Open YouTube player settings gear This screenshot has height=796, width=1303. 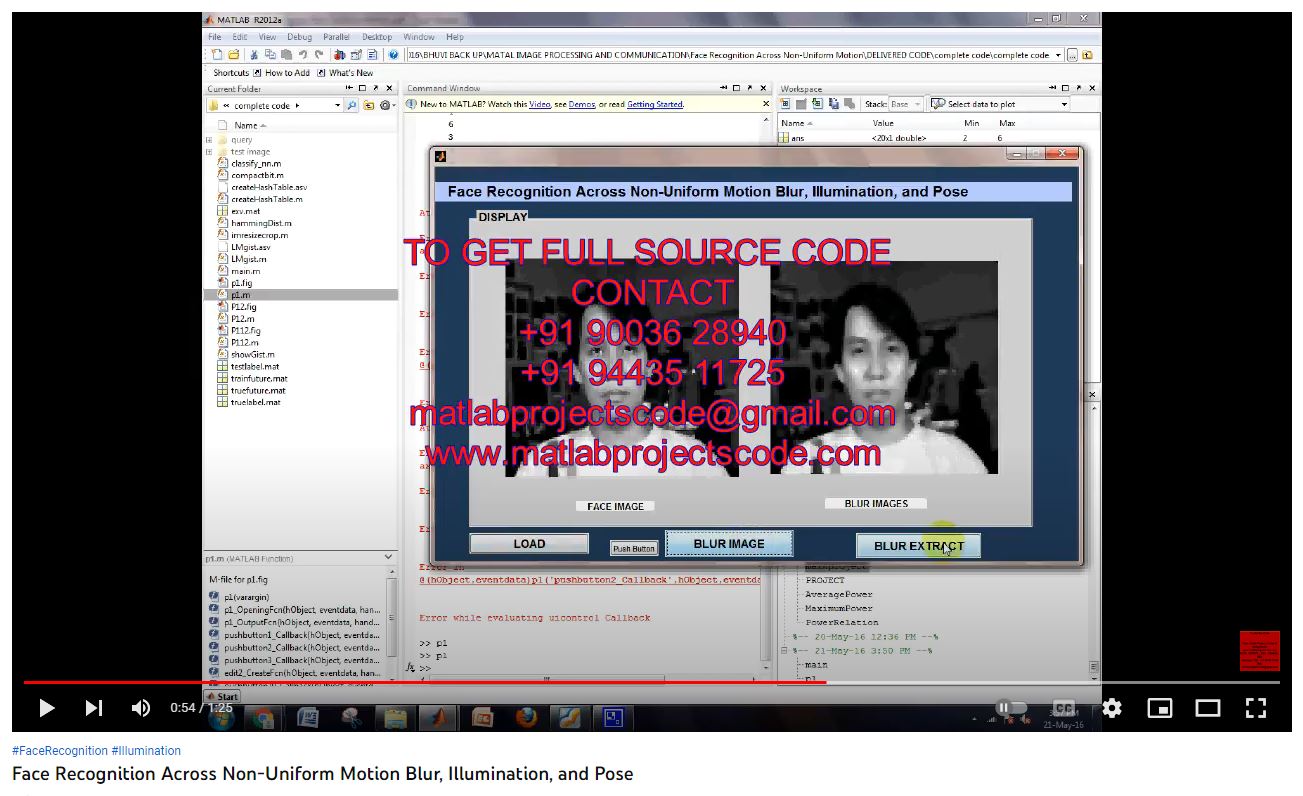pyautogui.click(x=1112, y=708)
